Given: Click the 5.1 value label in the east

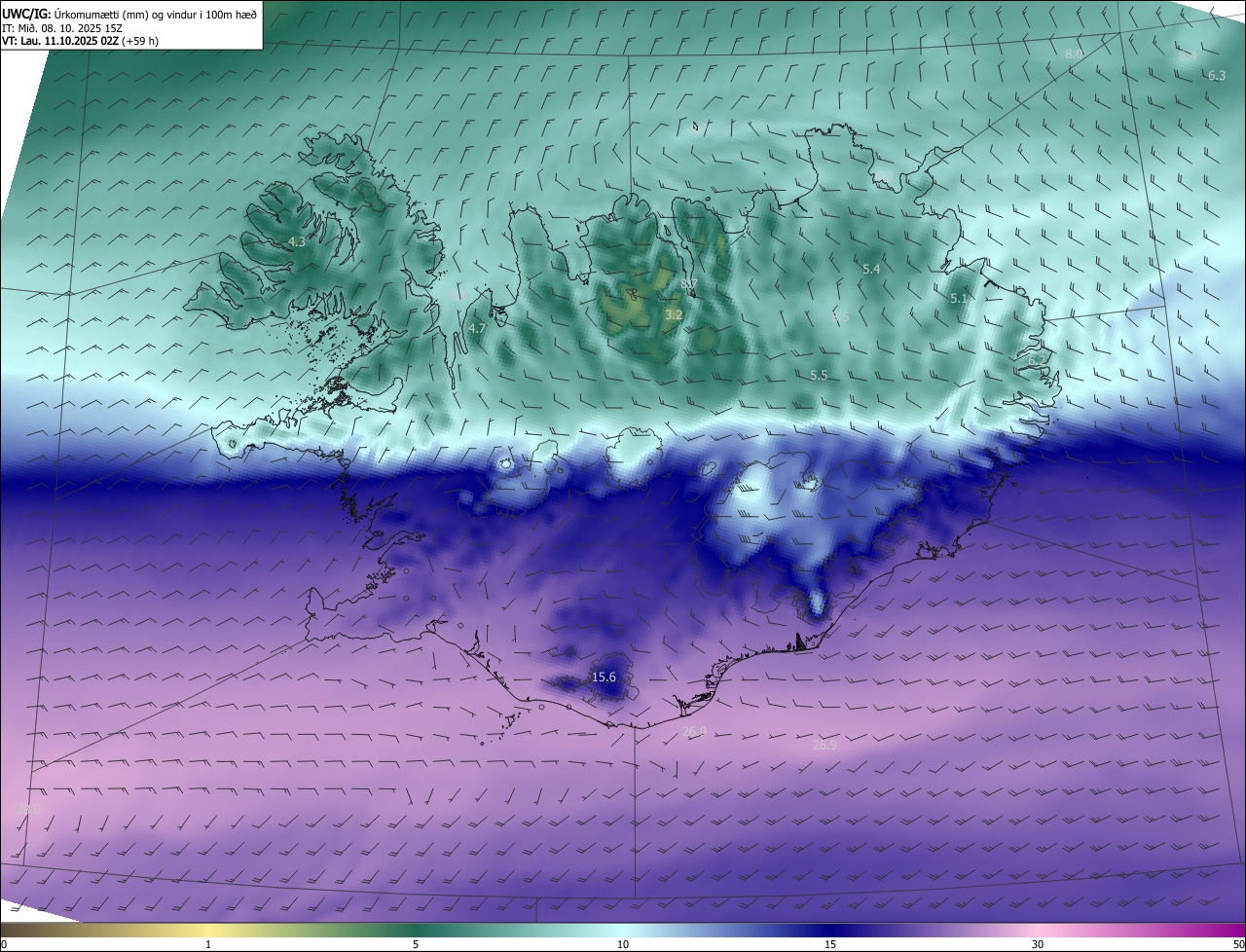Looking at the screenshot, I should tap(959, 299).
